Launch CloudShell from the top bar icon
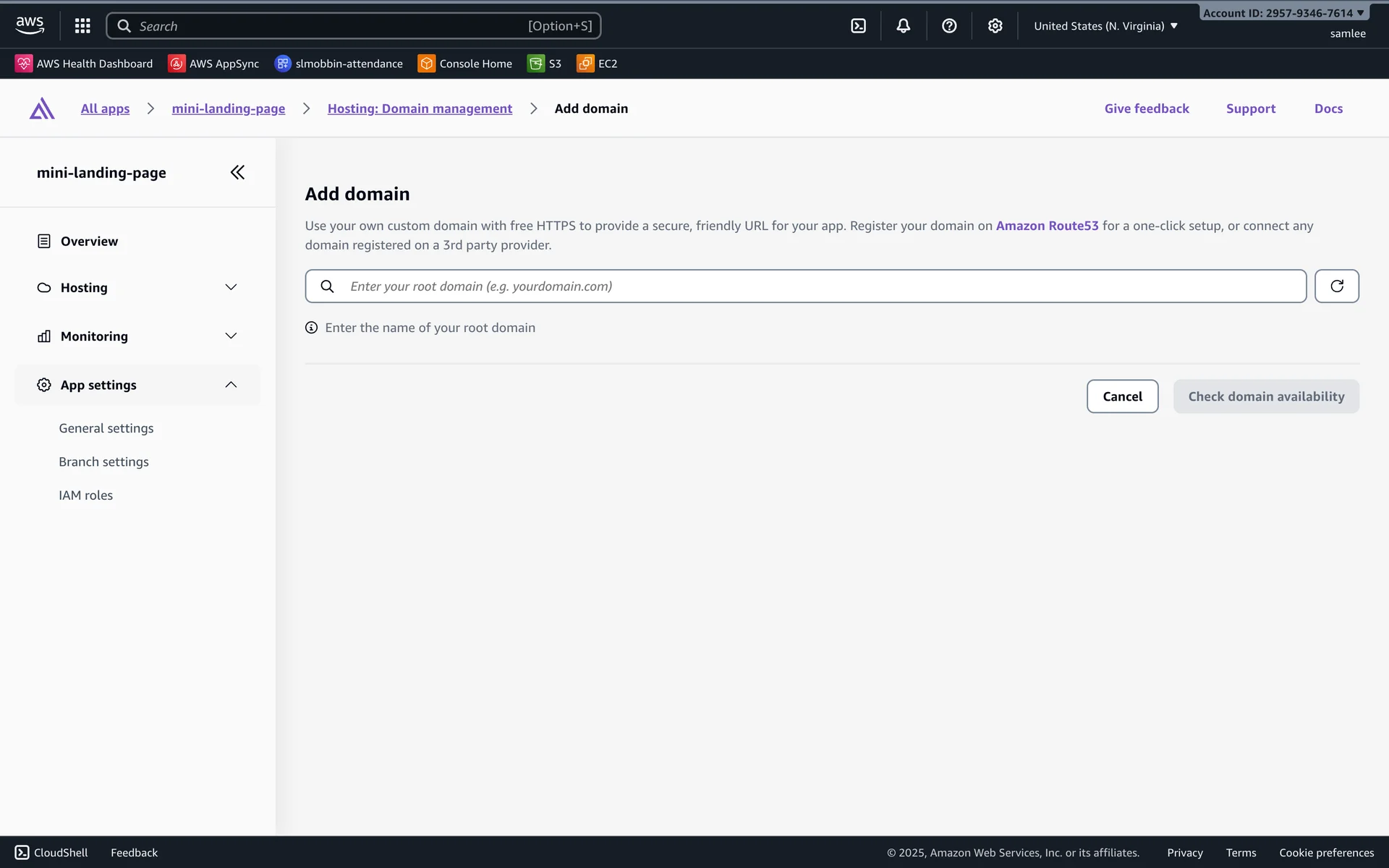 (858, 26)
